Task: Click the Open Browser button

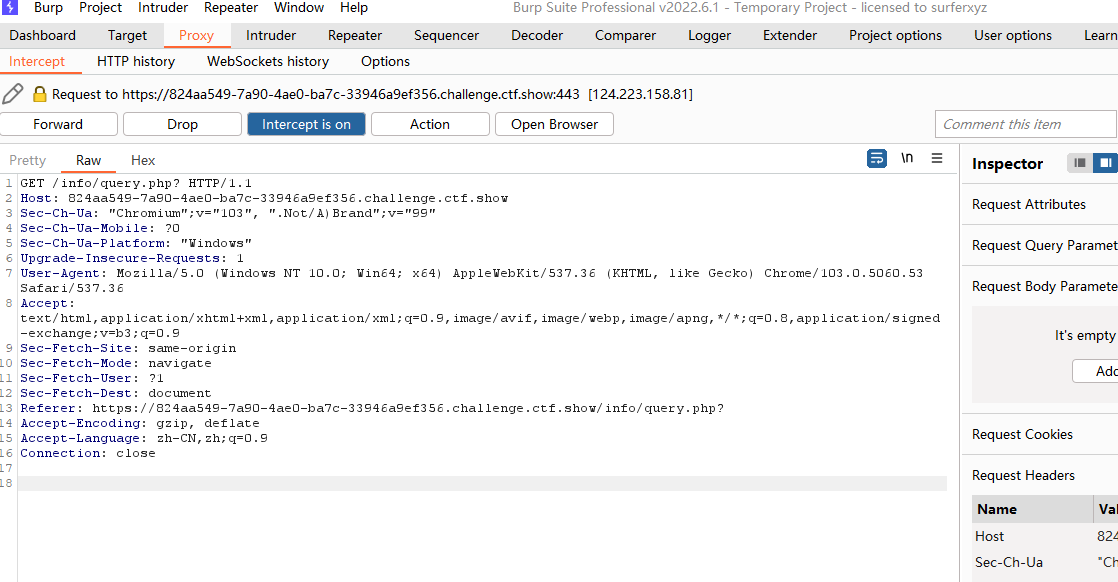Action: (x=555, y=124)
